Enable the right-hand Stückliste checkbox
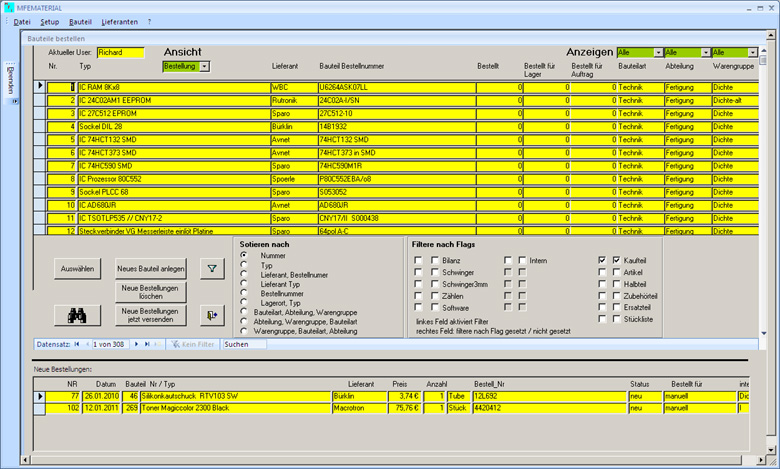Screen dimensions: 780x469 tap(615, 320)
